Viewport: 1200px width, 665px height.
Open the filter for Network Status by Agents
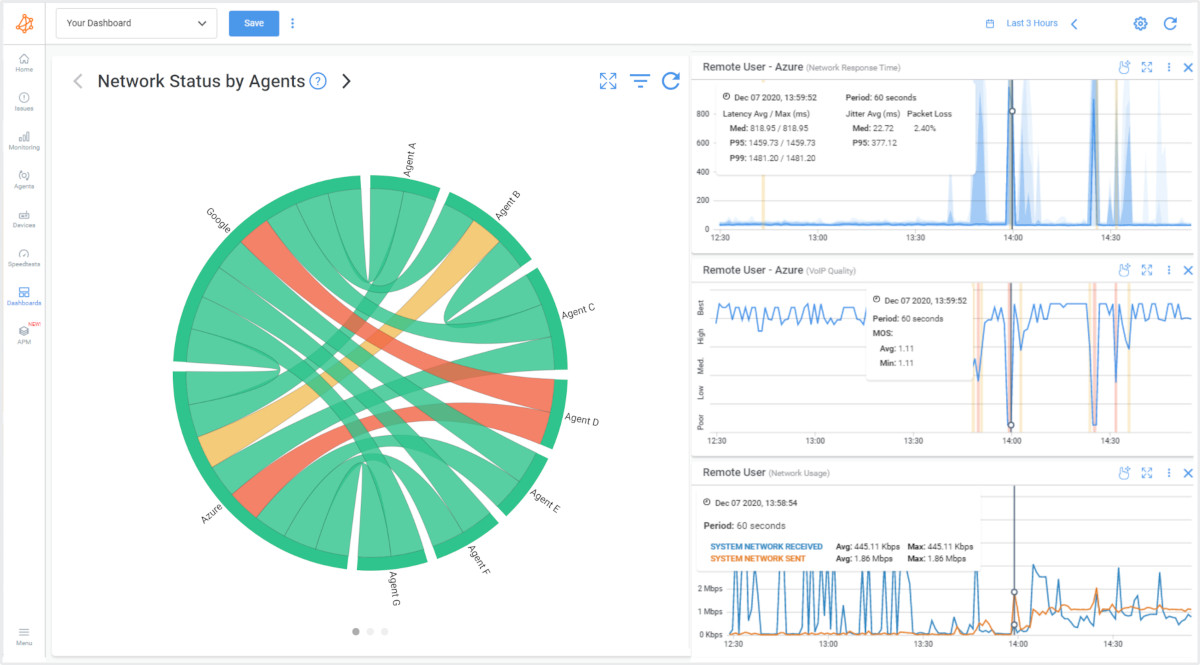point(640,81)
